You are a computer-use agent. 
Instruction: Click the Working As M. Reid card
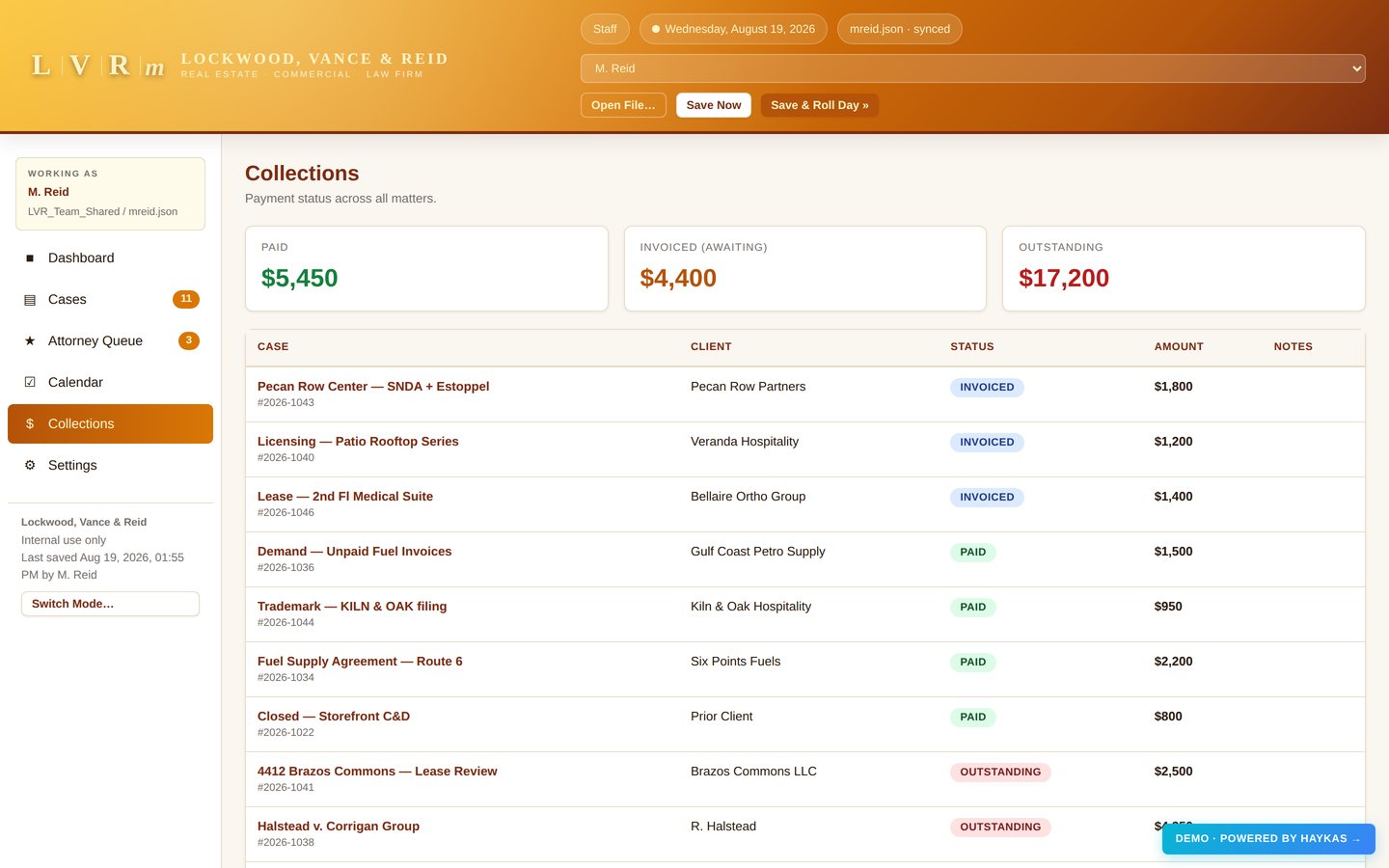[110, 194]
